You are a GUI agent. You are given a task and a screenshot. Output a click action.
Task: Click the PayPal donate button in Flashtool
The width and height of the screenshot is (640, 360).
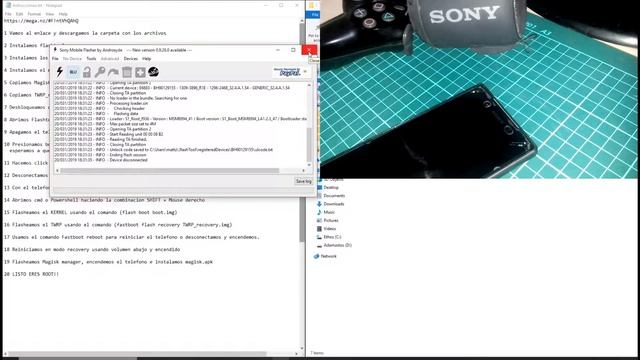287,72
